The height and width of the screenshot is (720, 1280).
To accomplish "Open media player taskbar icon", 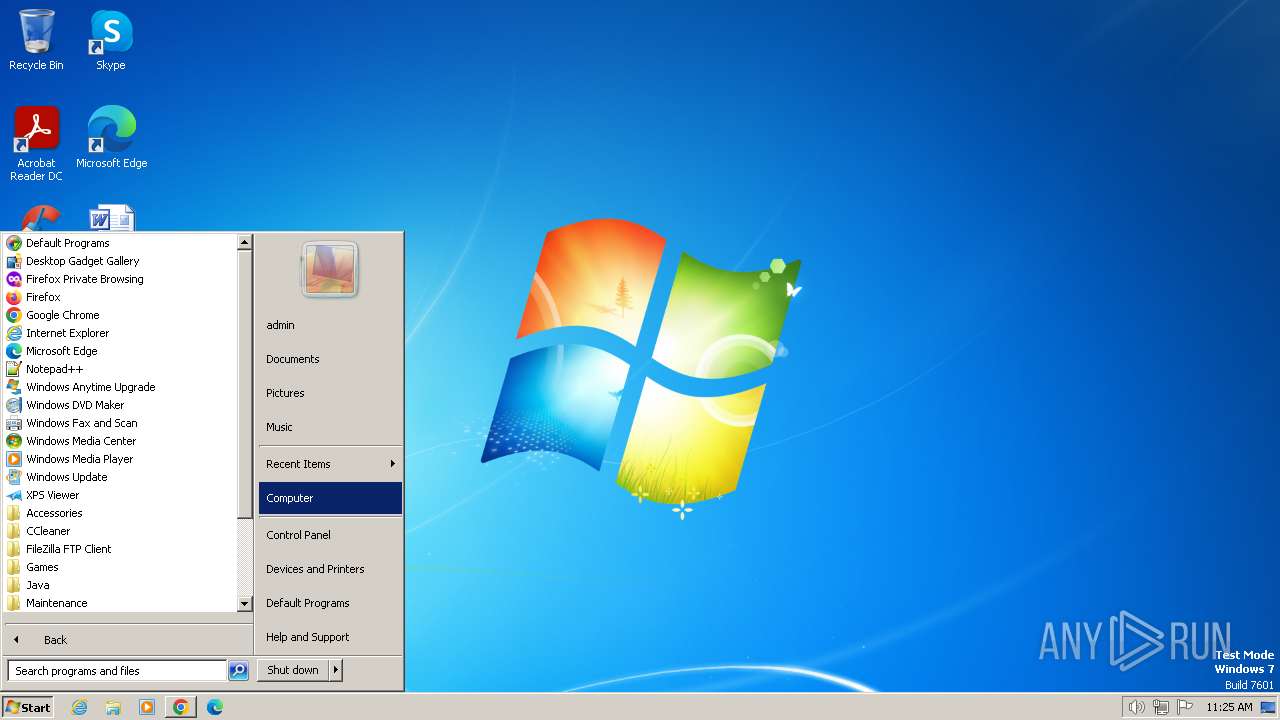I will point(147,707).
